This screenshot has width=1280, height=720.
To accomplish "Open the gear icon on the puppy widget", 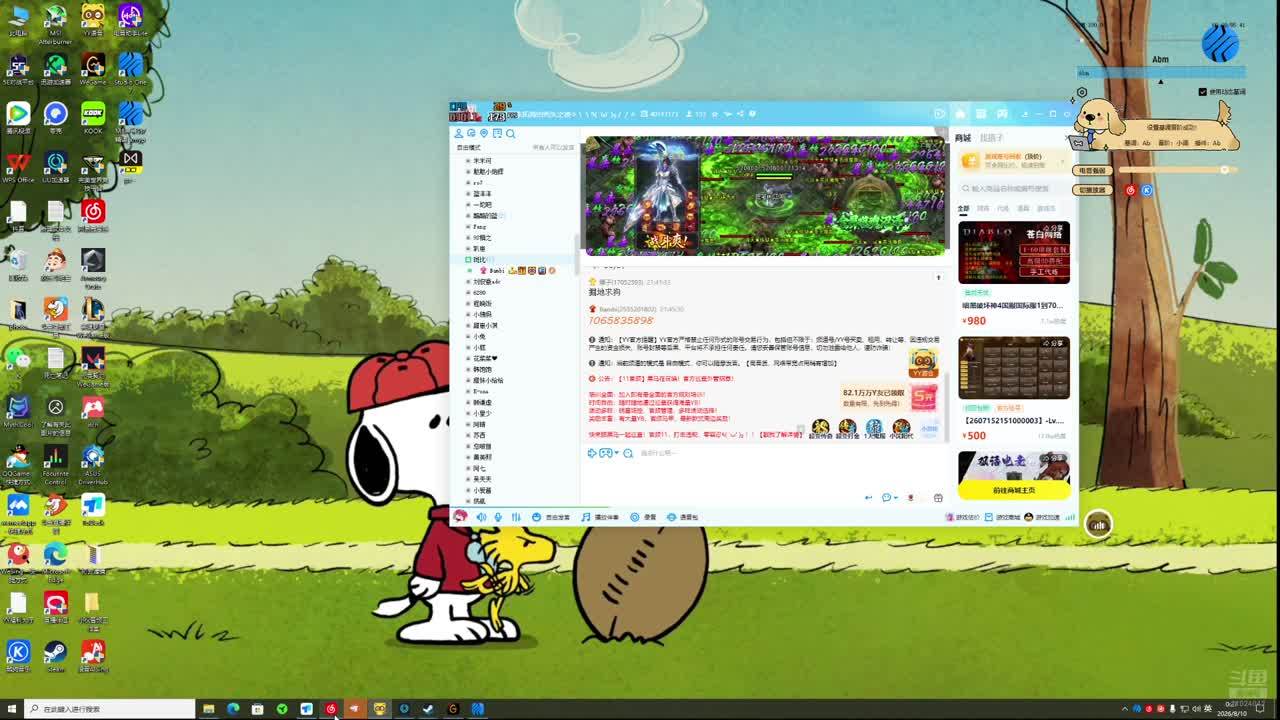I will (1082, 93).
